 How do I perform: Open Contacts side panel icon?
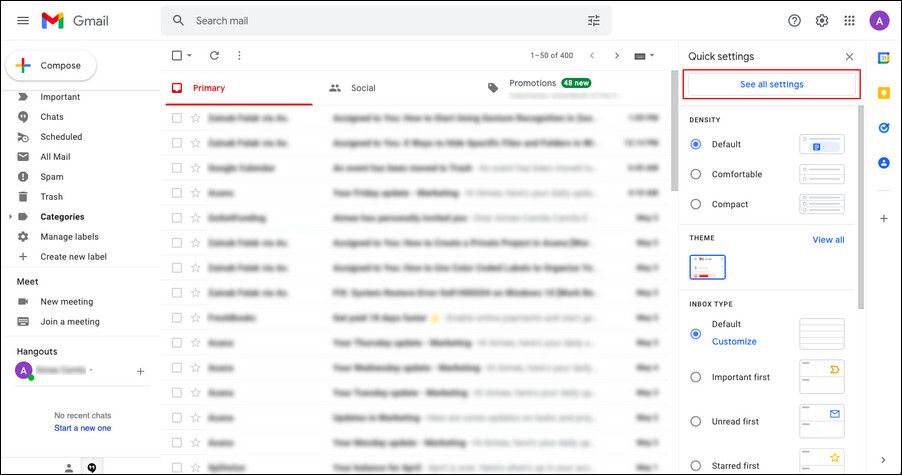coord(884,163)
